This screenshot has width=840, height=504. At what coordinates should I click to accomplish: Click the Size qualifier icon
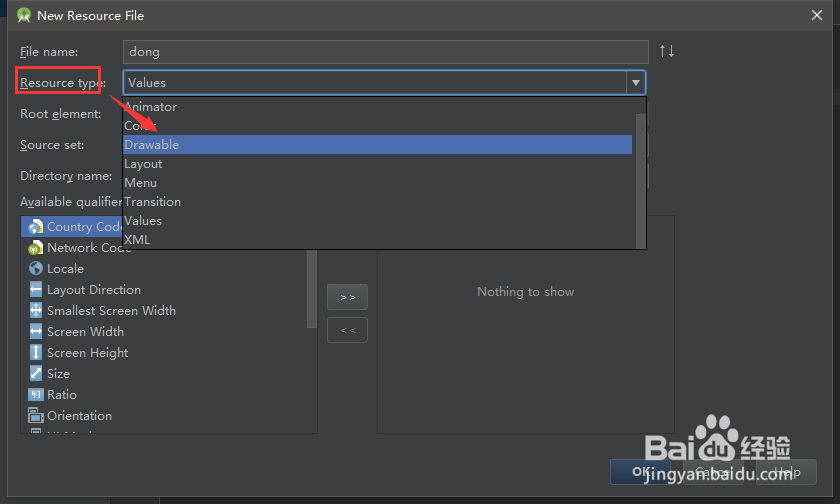pos(35,373)
